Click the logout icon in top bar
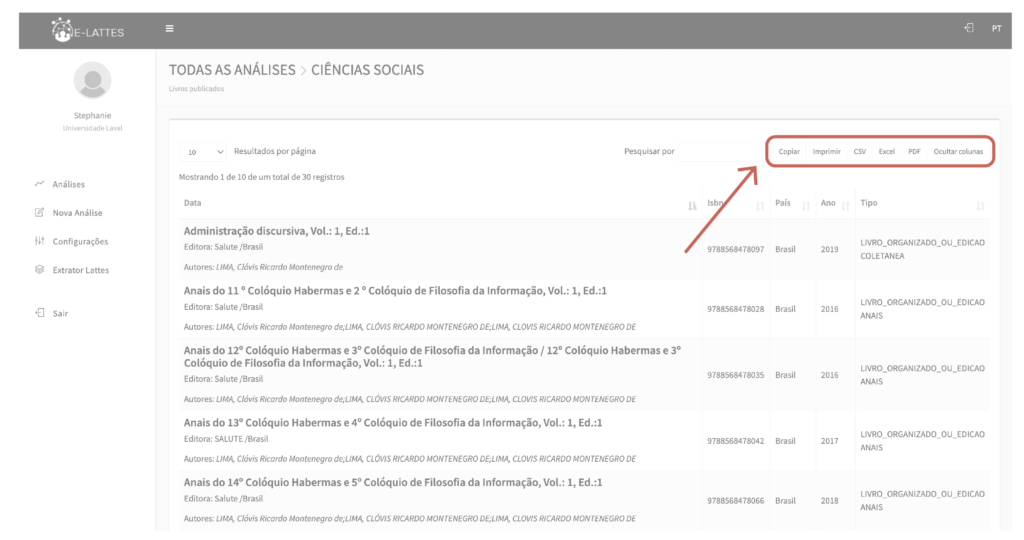Viewport: 1024px width, 540px height. click(969, 28)
